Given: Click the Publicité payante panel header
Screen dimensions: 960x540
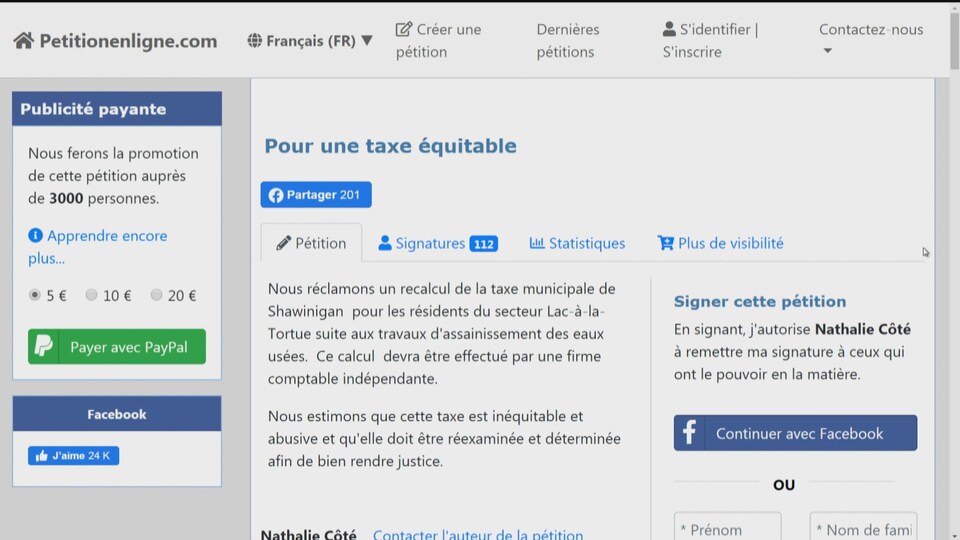Looking at the screenshot, I should (x=117, y=109).
